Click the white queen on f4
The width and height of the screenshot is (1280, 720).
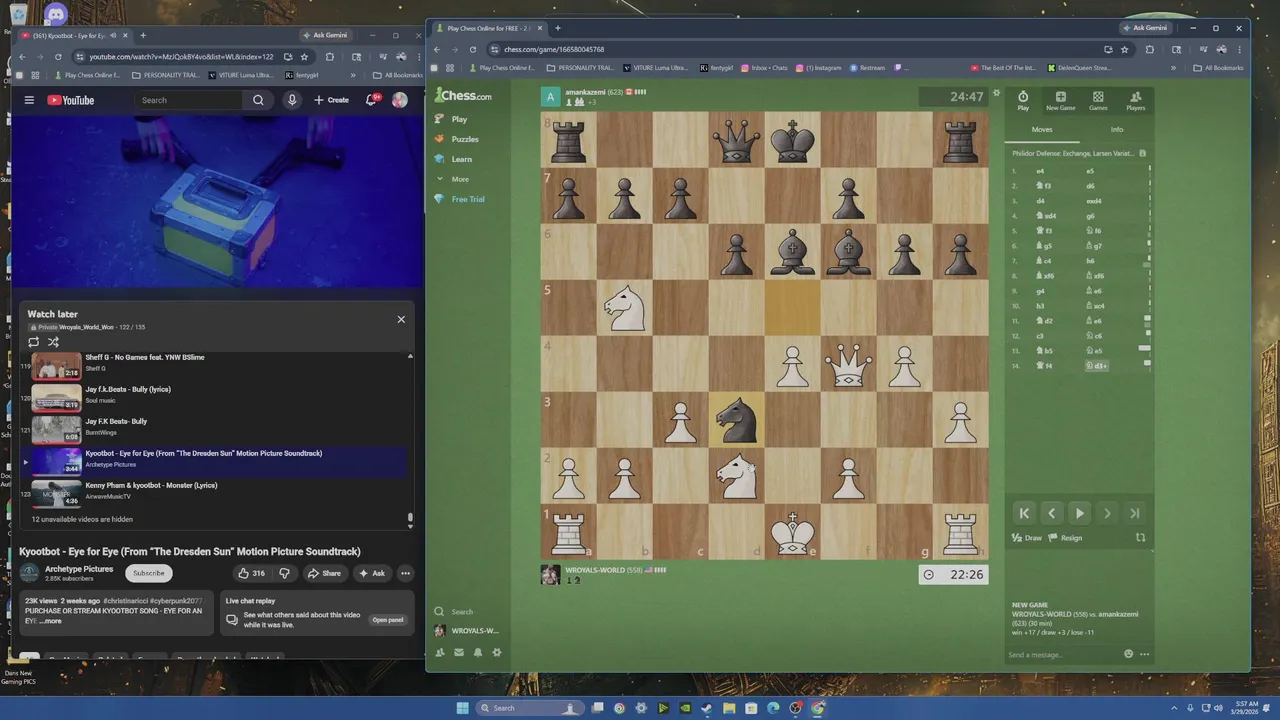(848, 363)
